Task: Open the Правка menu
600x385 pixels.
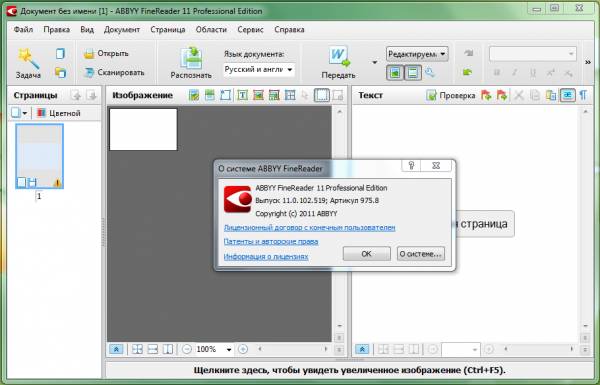Action: click(x=57, y=29)
